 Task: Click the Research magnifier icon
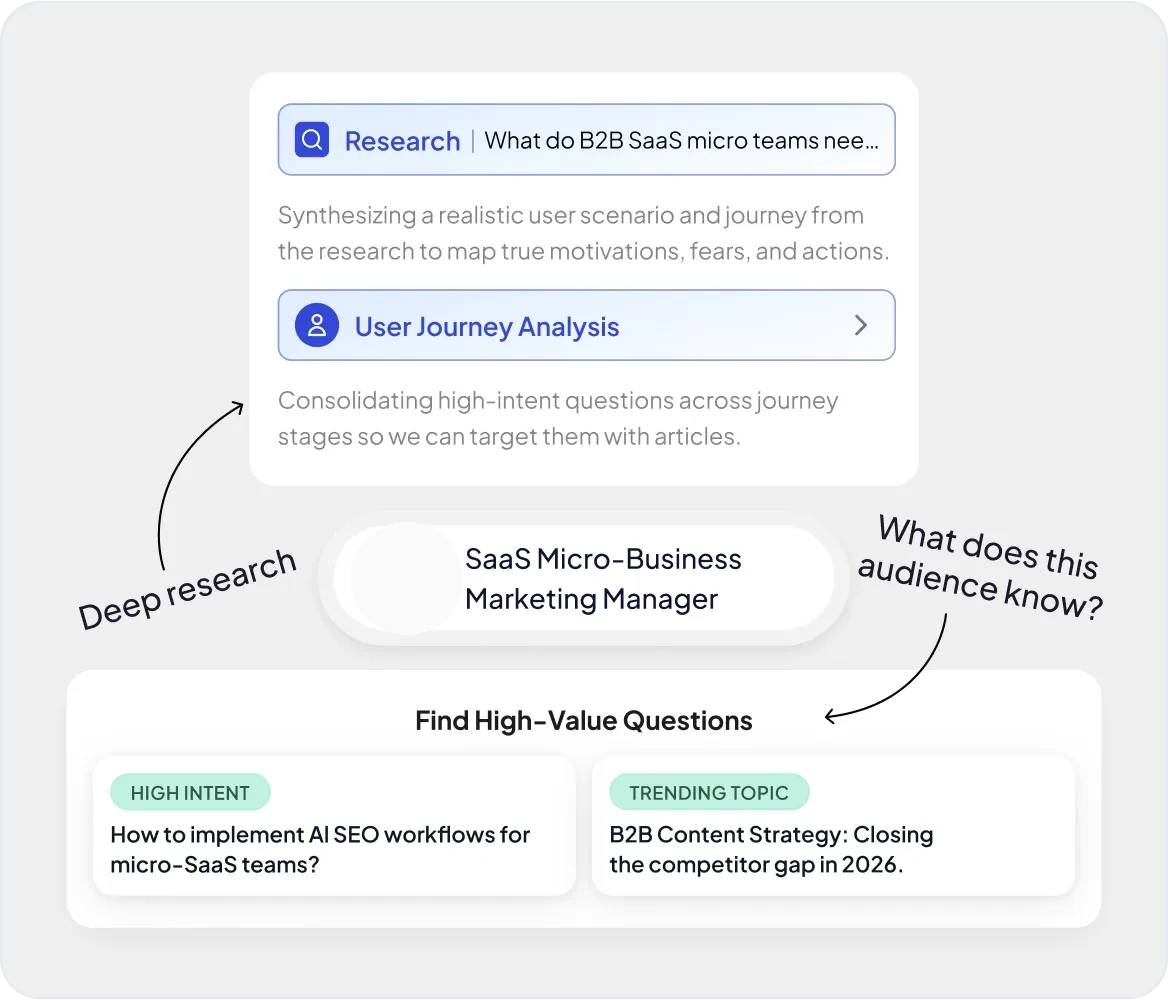click(312, 139)
